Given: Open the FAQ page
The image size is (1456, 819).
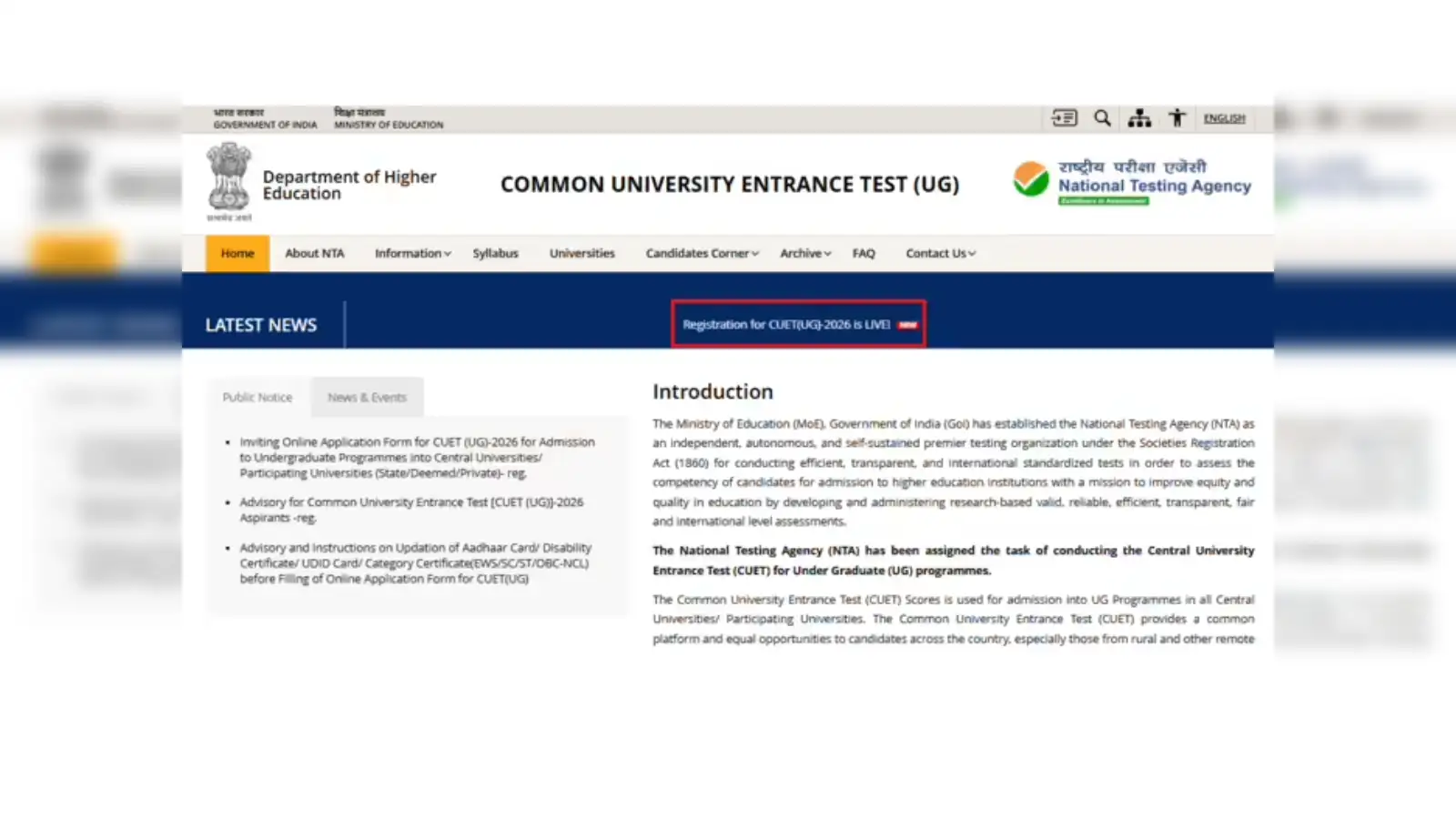Looking at the screenshot, I should 864,254.
